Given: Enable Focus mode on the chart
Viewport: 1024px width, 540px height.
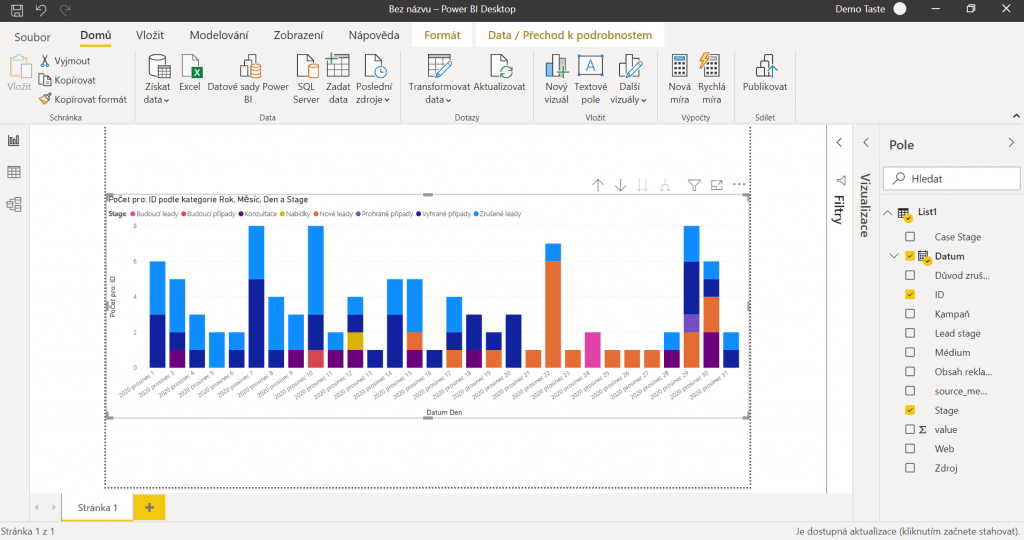Looking at the screenshot, I should [x=717, y=185].
